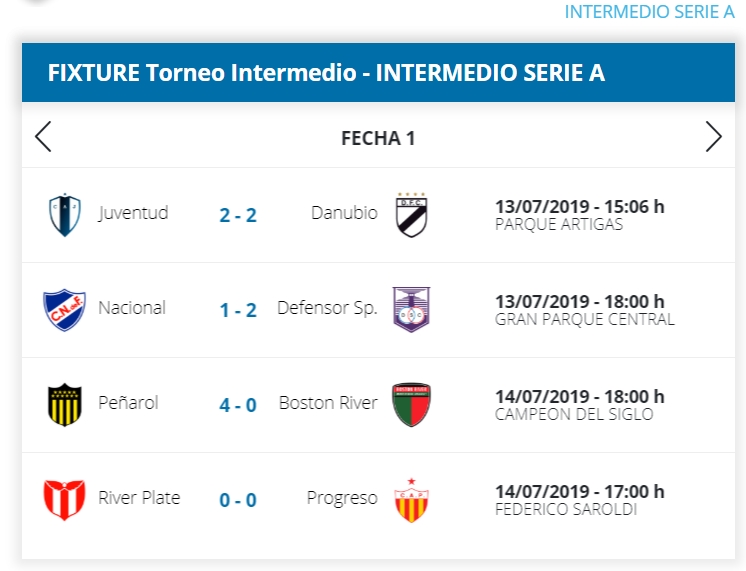Click the Progreso team crest
The width and height of the screenshot is (746, 571).
pos(410,499)
